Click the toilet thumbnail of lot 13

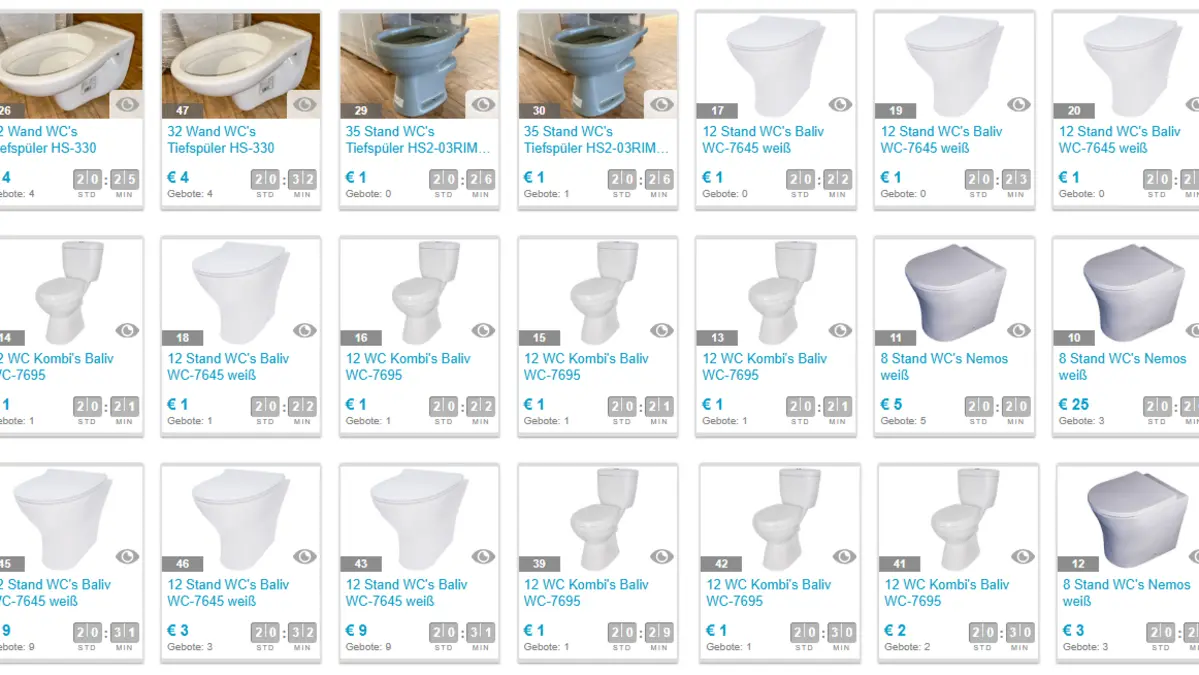pyautogui.click(x=775, y=291)
